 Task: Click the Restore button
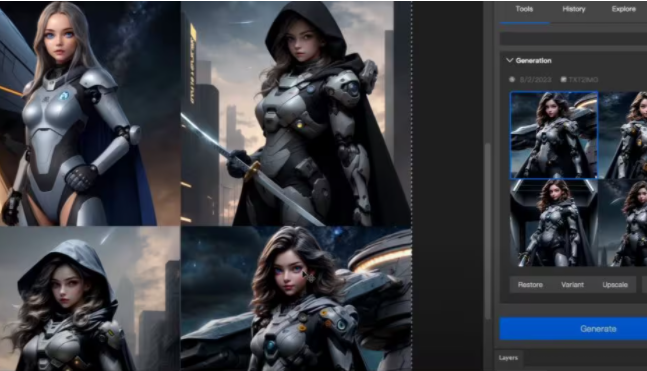[530, 285]
